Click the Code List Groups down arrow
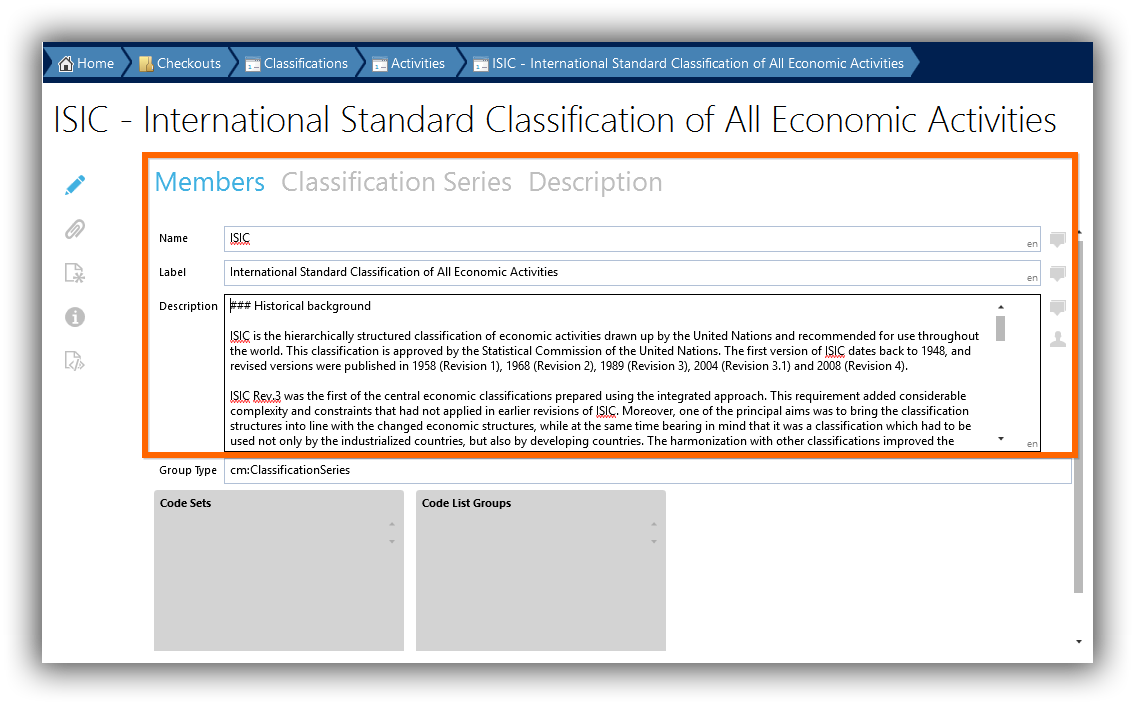The width and height of the screenshot is (1135, 705). pos(654,541)
